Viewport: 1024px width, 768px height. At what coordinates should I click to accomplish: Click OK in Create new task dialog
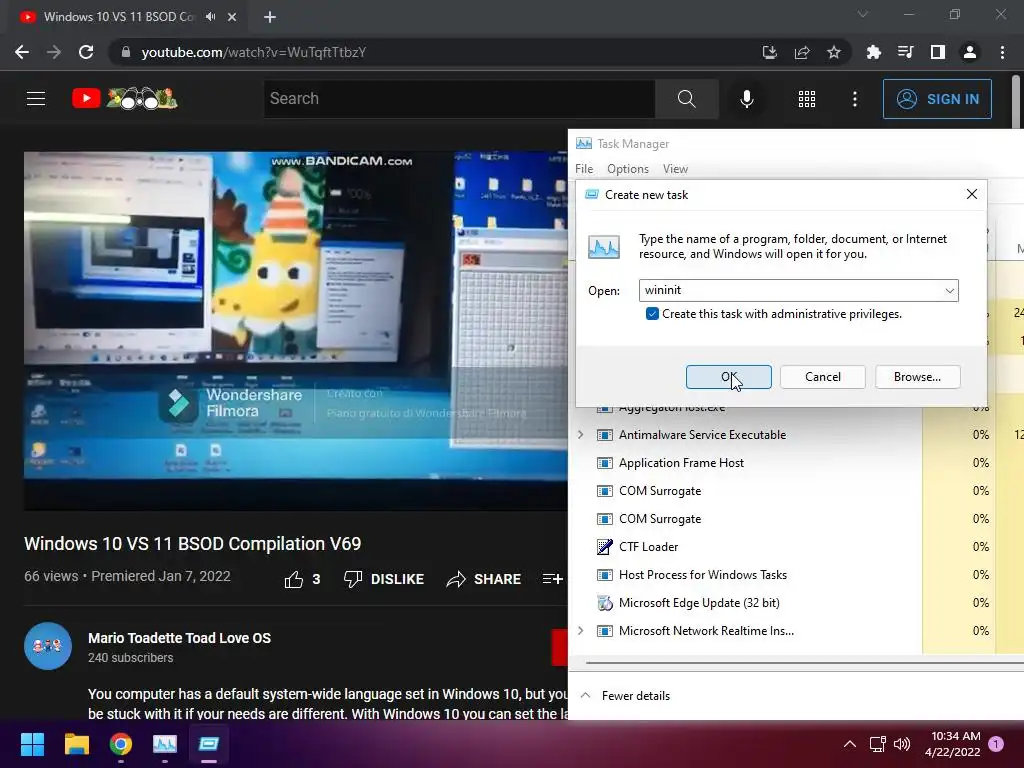[728, 377]
